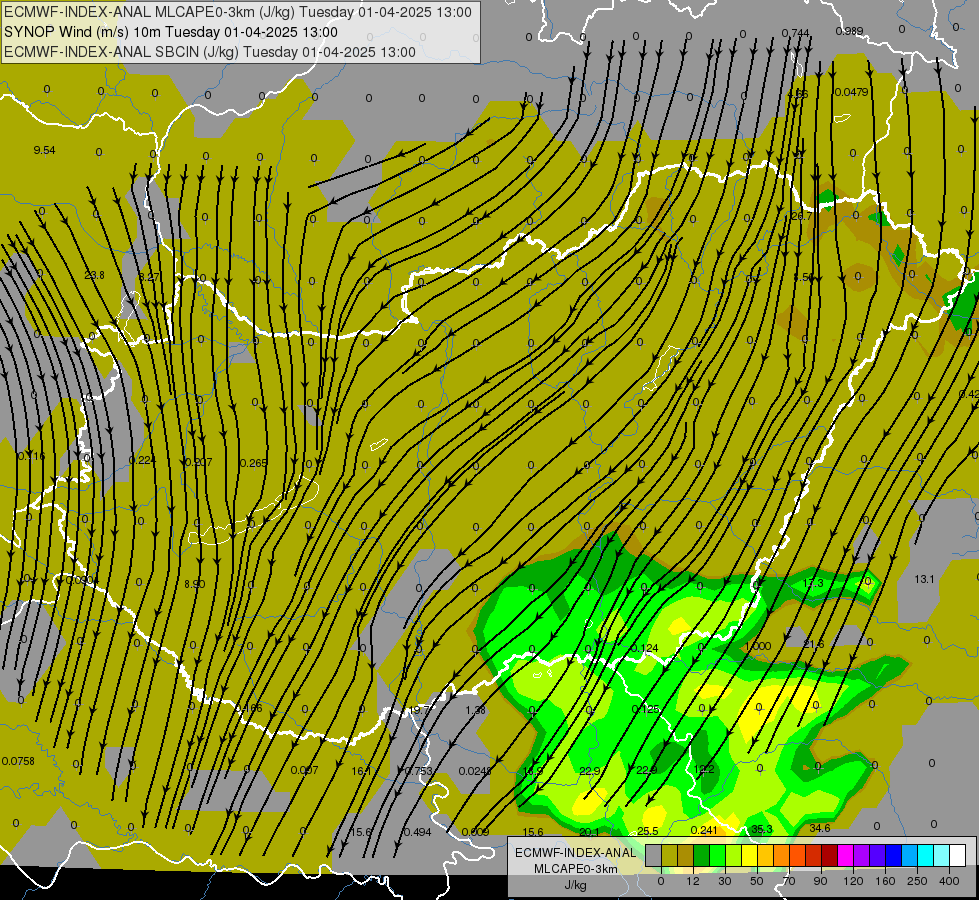Click the map value 0.753

pyautogui.click(x=418, y=771)
